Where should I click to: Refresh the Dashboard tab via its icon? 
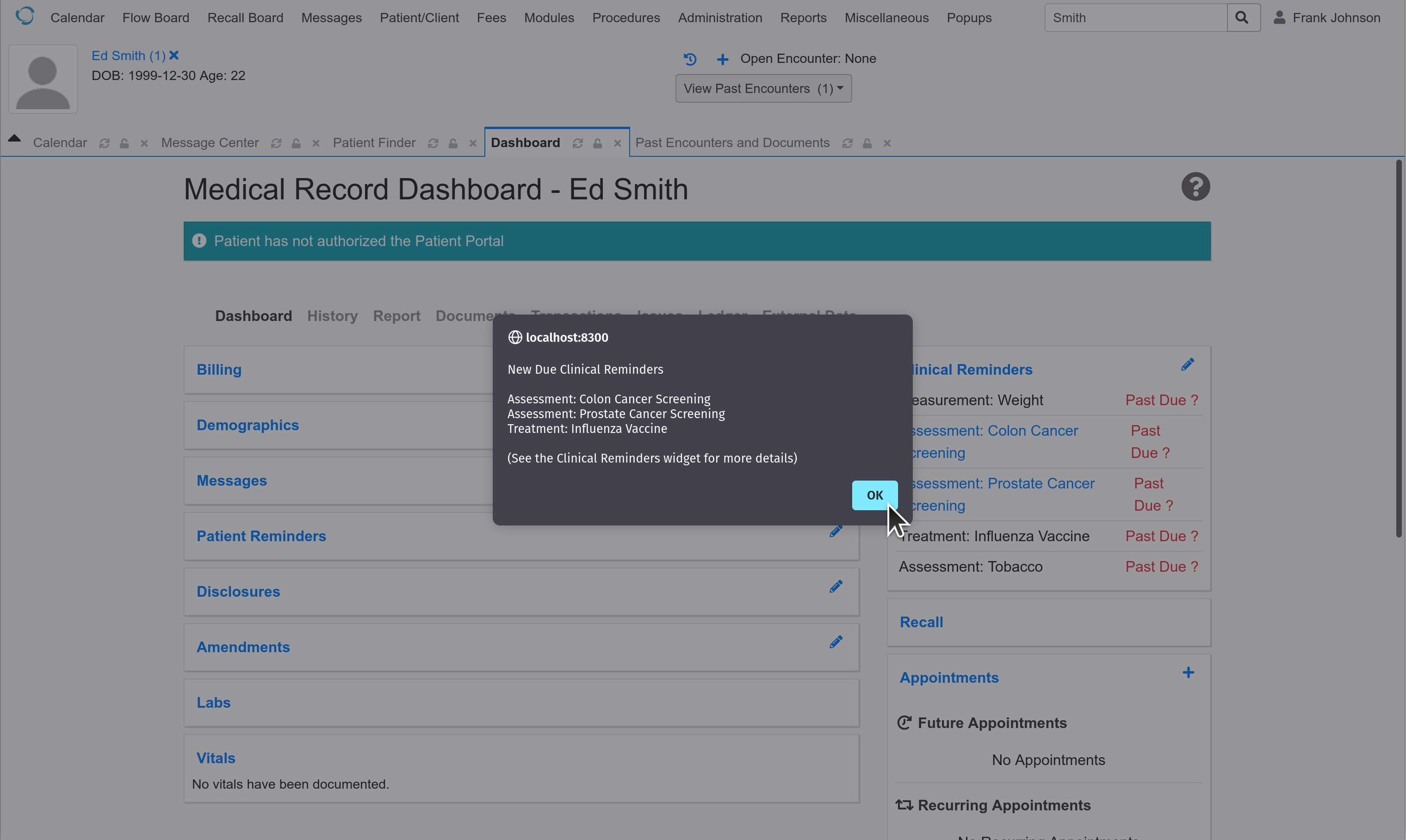[x=577, y=144]
